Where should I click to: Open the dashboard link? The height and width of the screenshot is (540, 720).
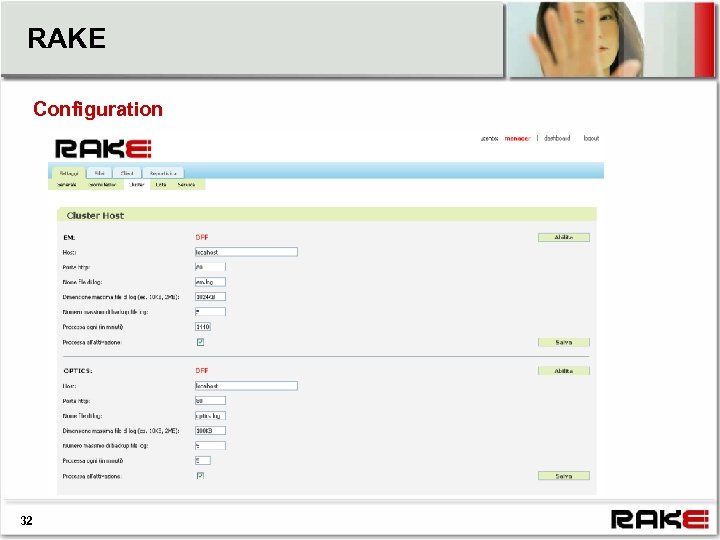pyautogui.click(x=557, y=138)
